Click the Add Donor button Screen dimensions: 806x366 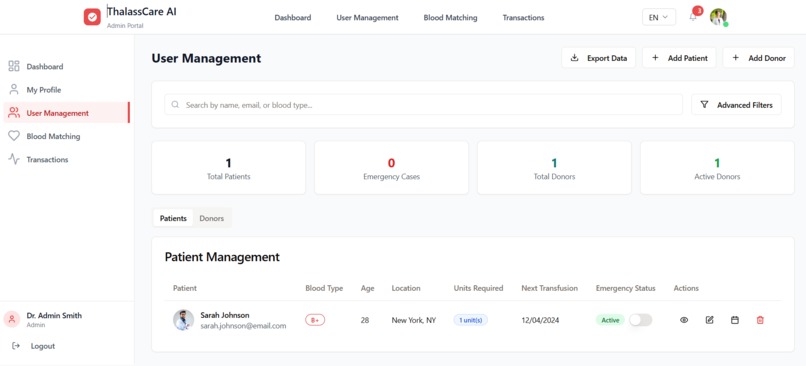[x=759, y=58]
